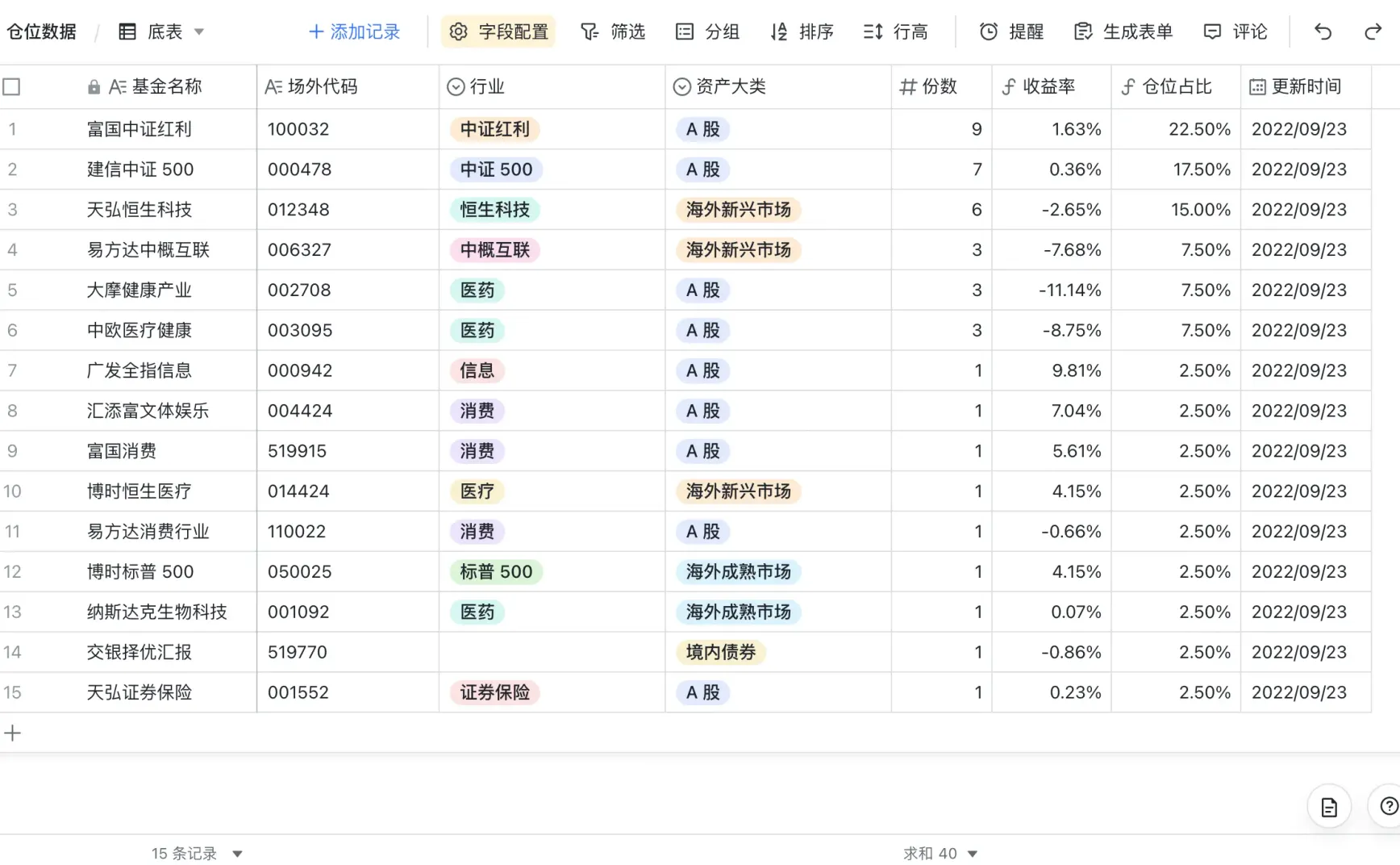Click code cell 050025
Screen dimensions: 1400x865
click(348, 572)
